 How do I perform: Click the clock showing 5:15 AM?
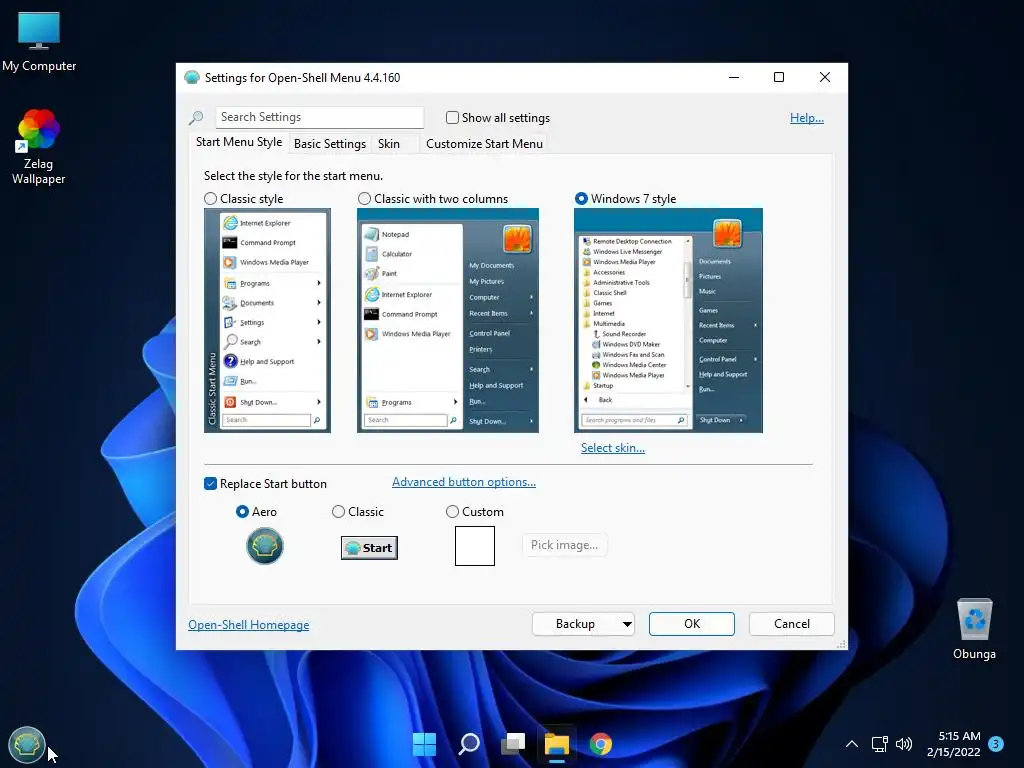pyautogui.click(x=953, y=744)
